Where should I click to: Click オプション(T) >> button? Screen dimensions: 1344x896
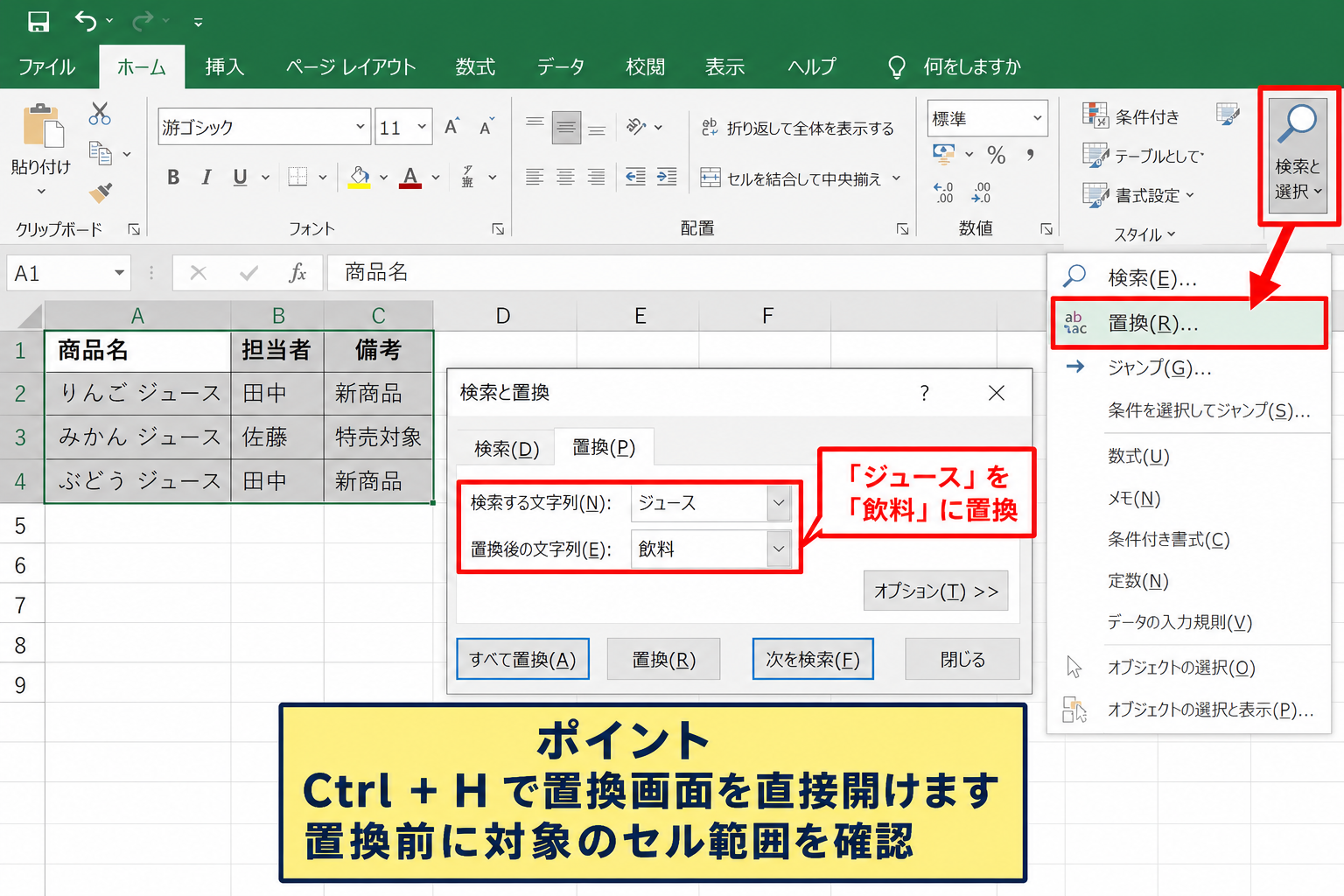[935, 591]
